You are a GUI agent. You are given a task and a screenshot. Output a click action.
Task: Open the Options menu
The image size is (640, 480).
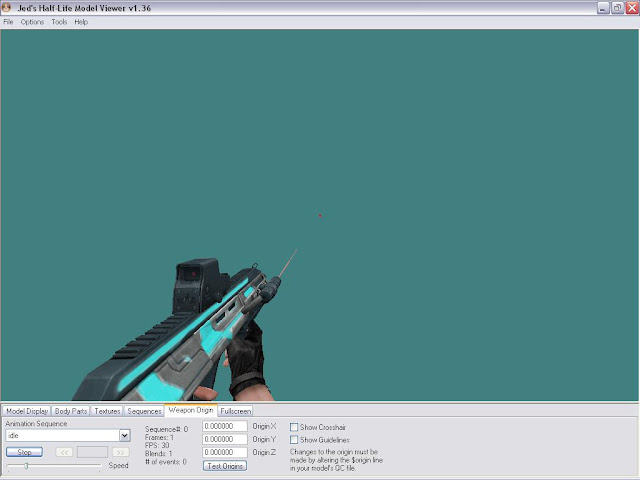(32, 22)
